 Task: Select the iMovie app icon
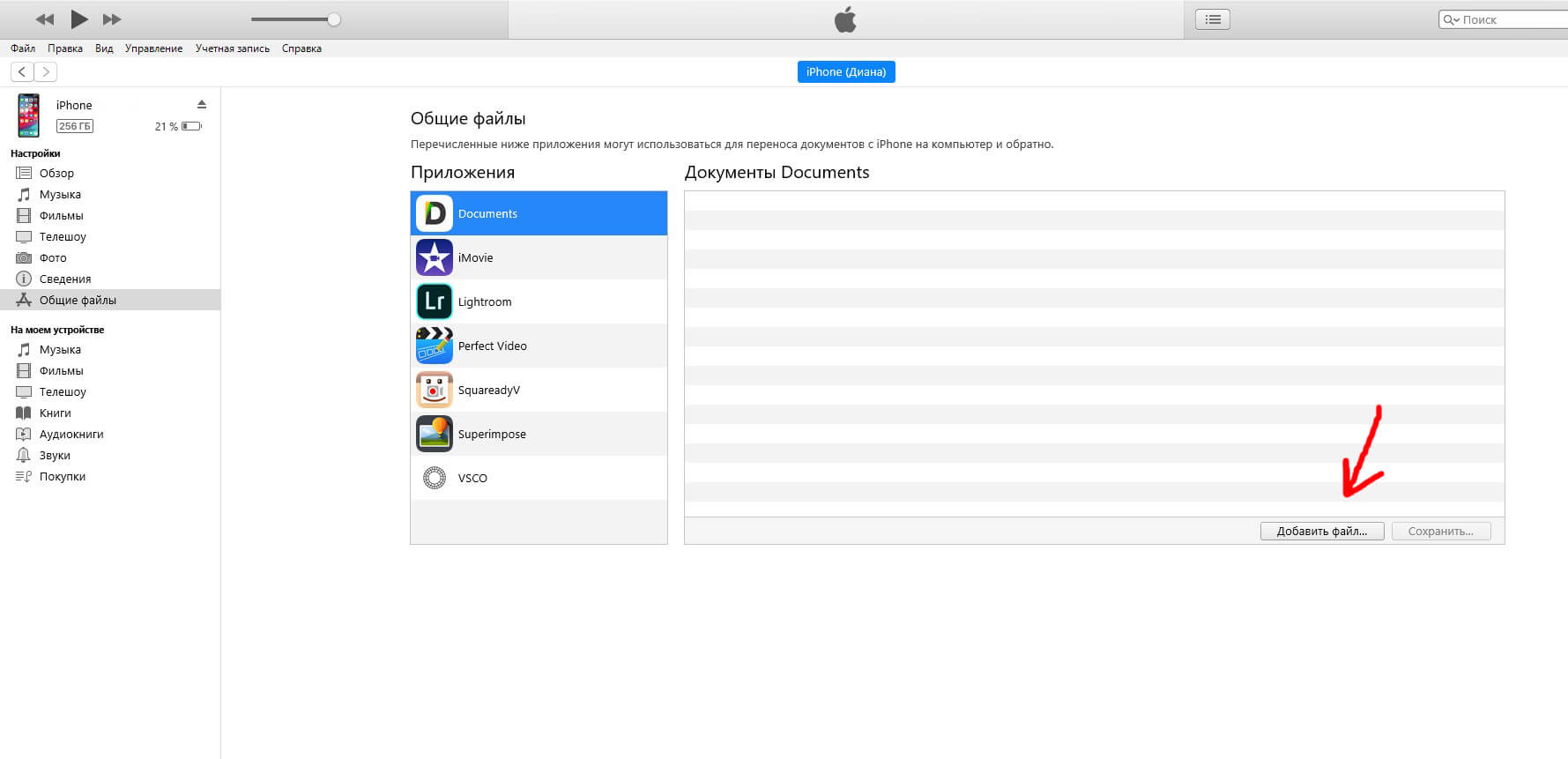[434, 257]
